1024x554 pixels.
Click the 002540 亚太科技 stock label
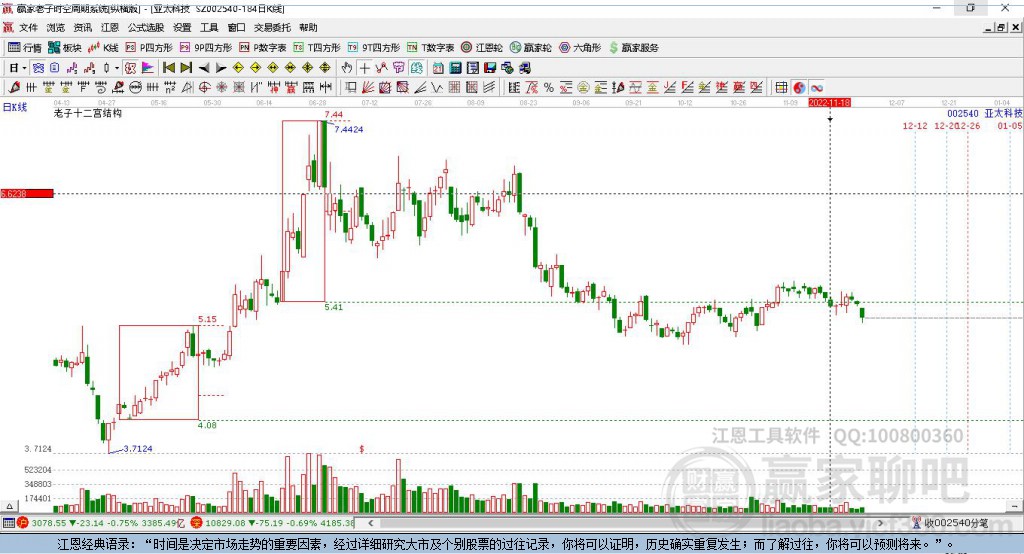coord(985,113)
